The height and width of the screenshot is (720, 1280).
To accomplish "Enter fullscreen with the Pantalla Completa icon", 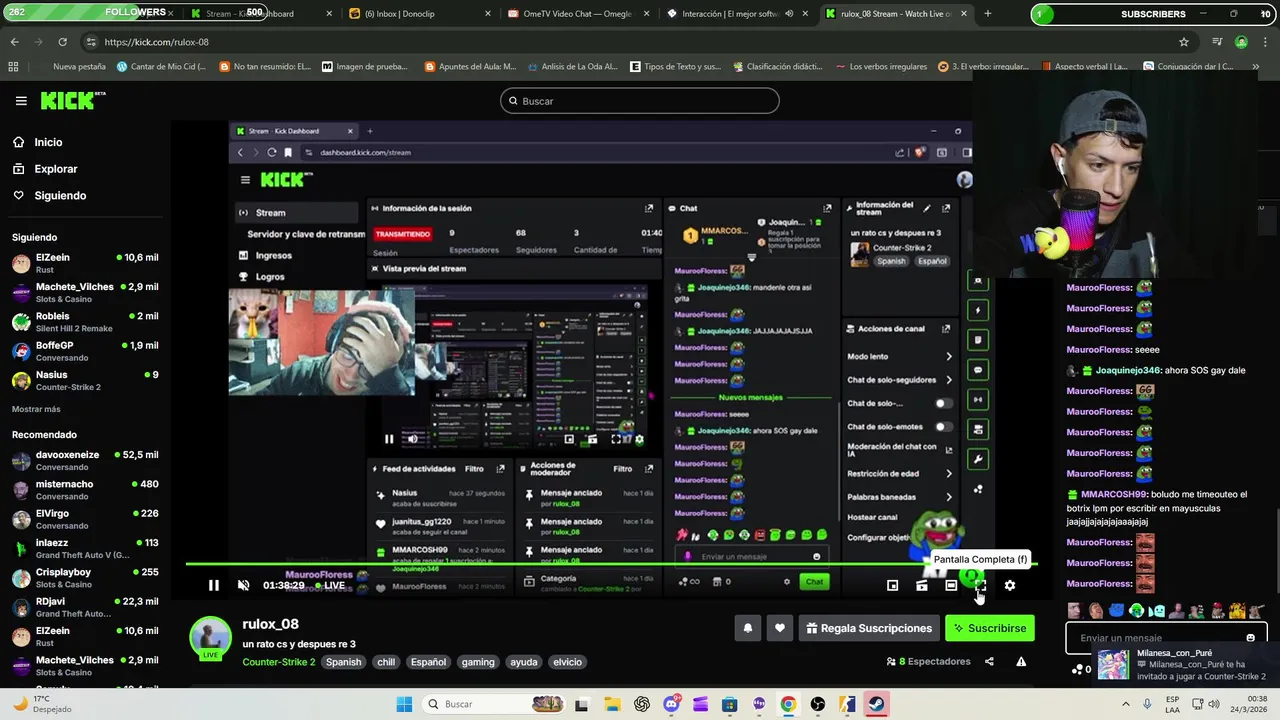I will [980, 585].
